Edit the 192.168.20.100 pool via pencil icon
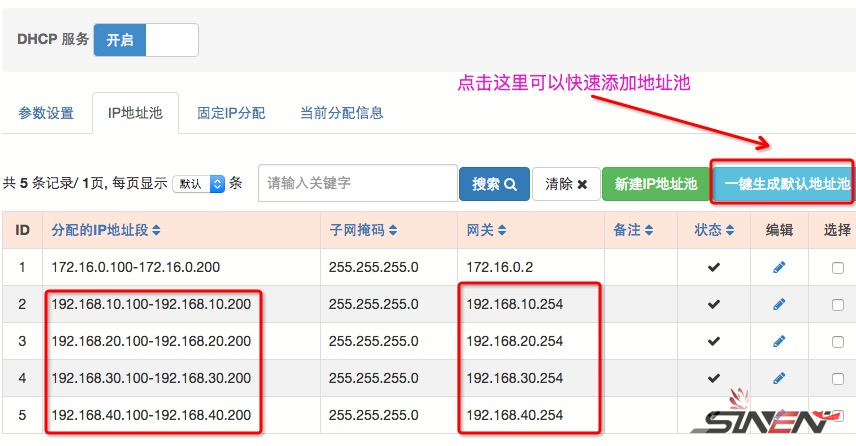Viewport: 856px width, 446px height. [x=779, y=341]
